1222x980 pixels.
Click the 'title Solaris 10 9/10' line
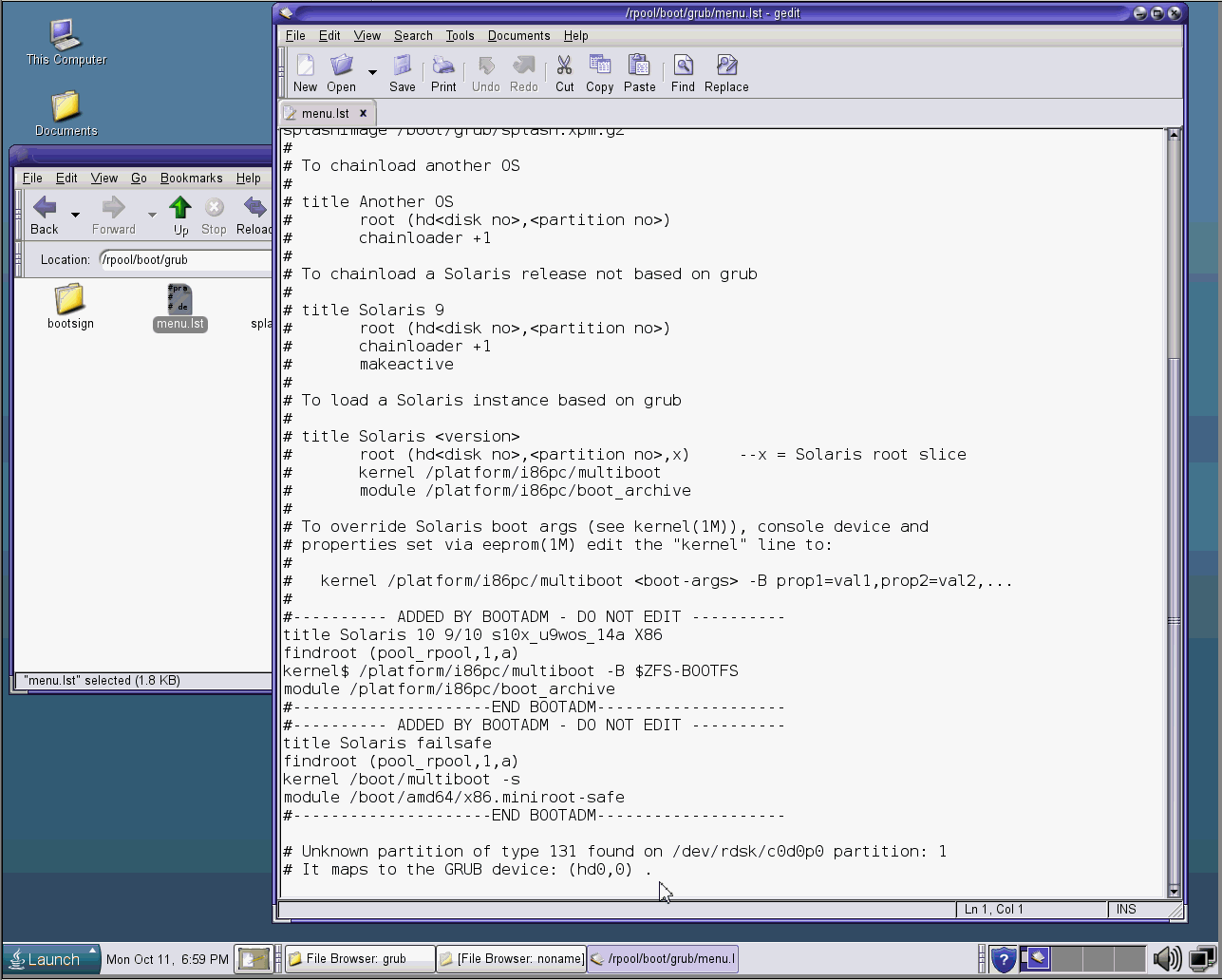click(x=473, y=635)
